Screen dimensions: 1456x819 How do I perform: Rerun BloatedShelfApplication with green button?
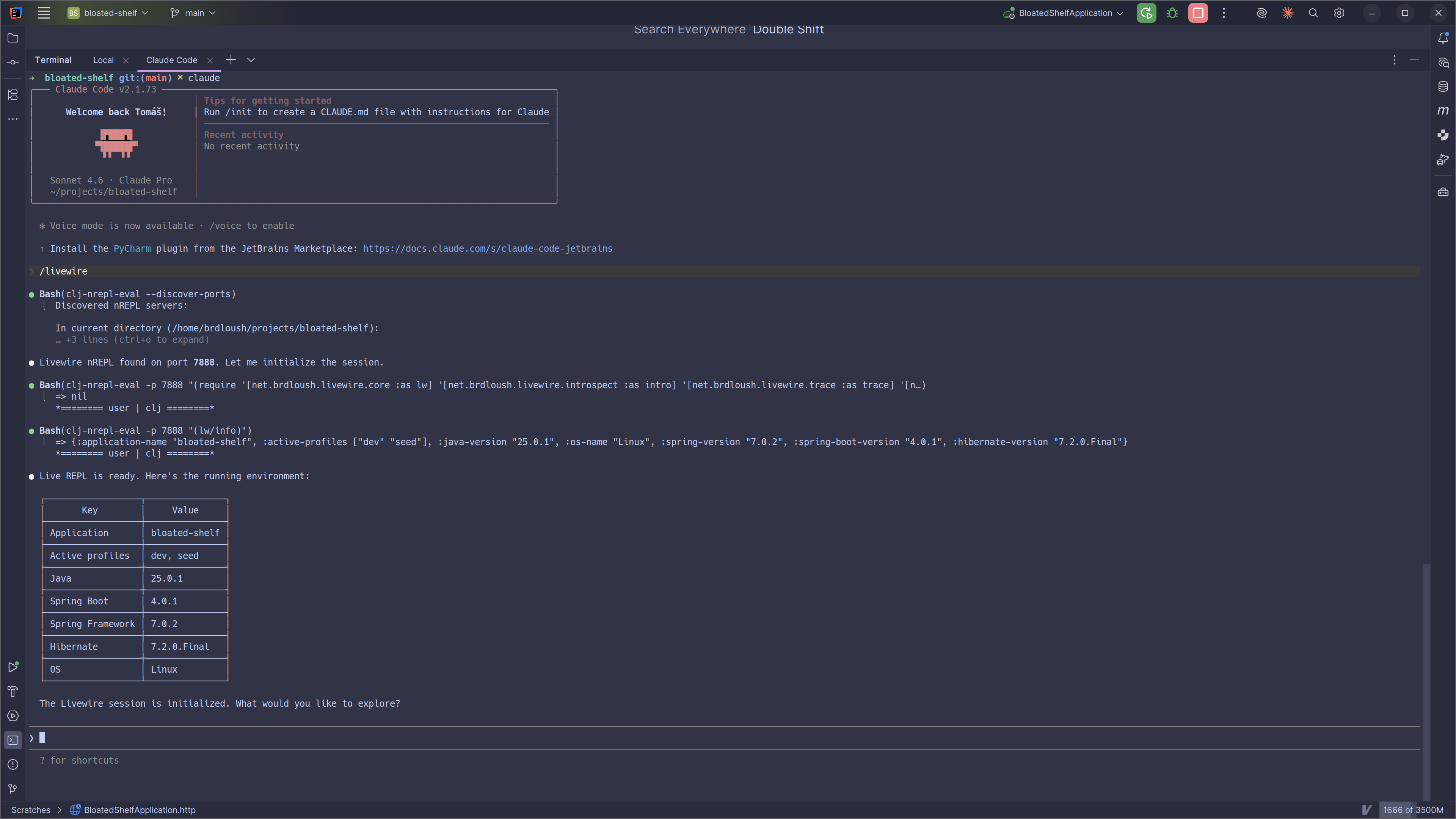pyautogui.click(x=1146, y=13)
